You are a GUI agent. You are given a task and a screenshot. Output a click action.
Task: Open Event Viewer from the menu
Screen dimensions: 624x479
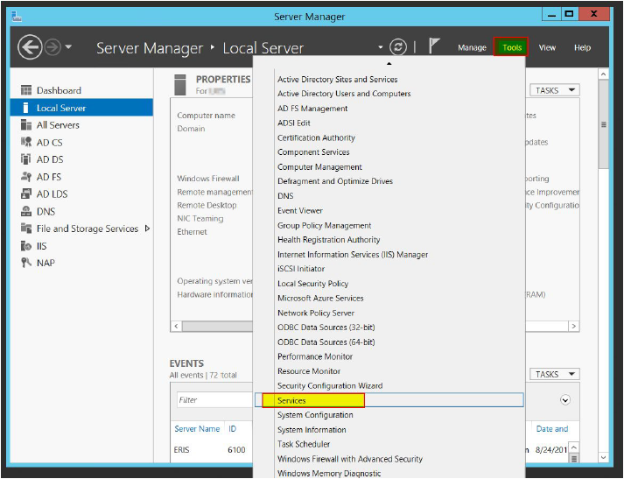point(299,211)
